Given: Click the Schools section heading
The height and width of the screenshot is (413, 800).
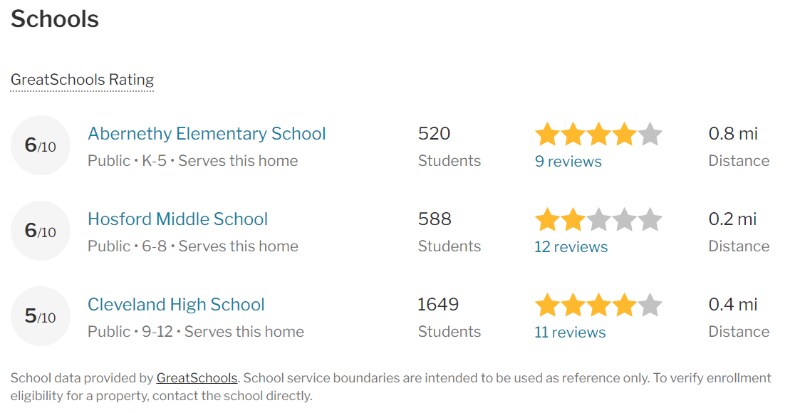Looking at the screenshot, I should pos(55,19).
